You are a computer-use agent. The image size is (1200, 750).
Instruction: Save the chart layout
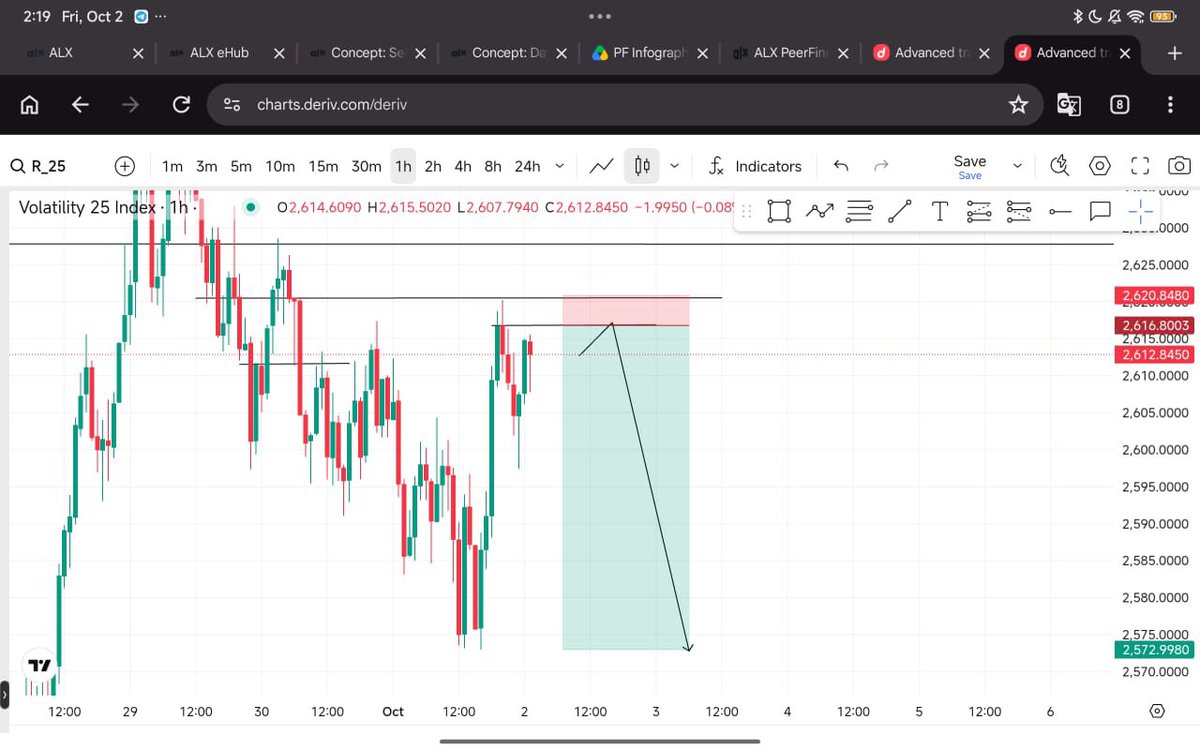pos(970,166)
